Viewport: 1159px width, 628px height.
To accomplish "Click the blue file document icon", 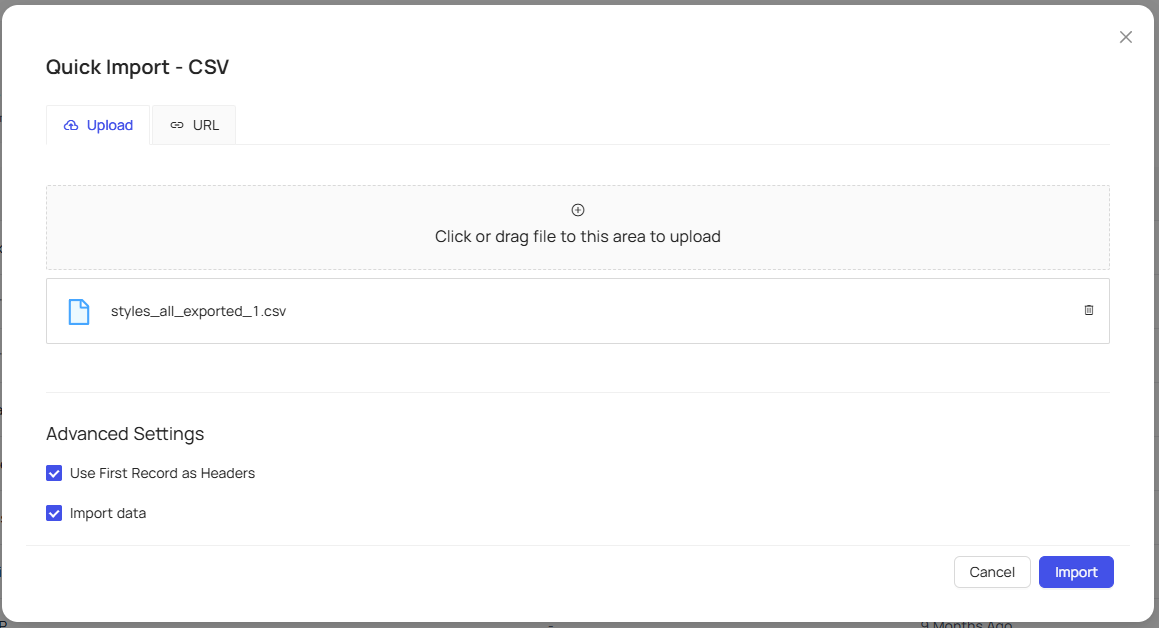I will (78, 312).
